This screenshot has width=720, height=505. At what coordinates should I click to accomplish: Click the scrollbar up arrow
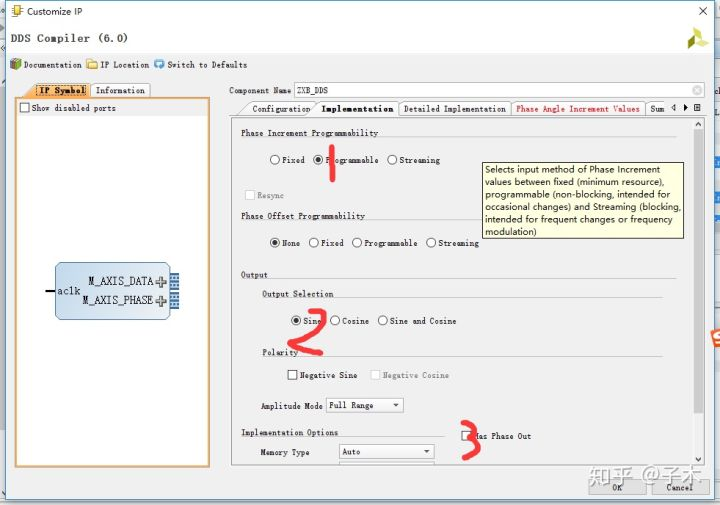point(698,124)
